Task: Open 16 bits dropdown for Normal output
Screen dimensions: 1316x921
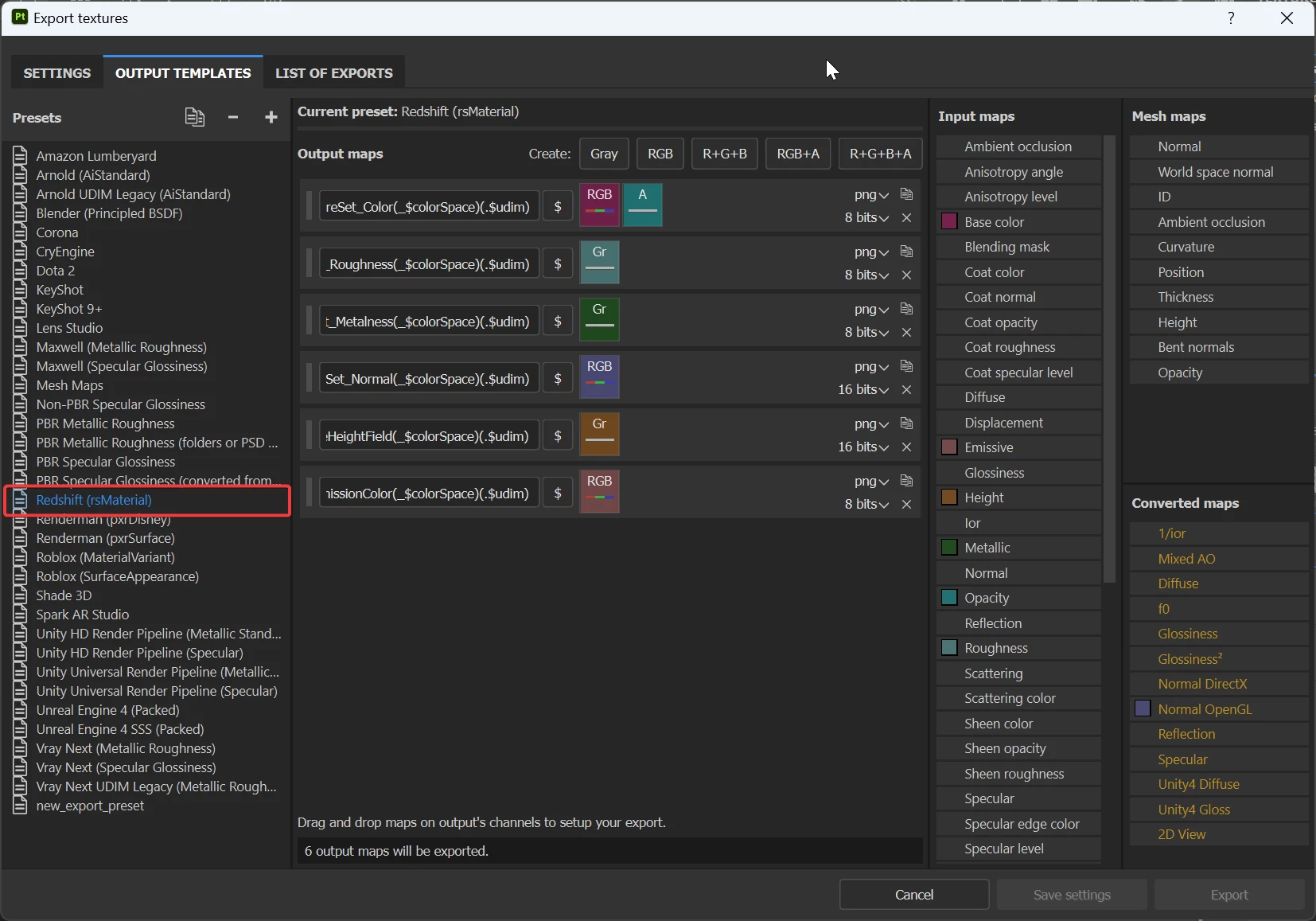Action: (x=863, y=389)
